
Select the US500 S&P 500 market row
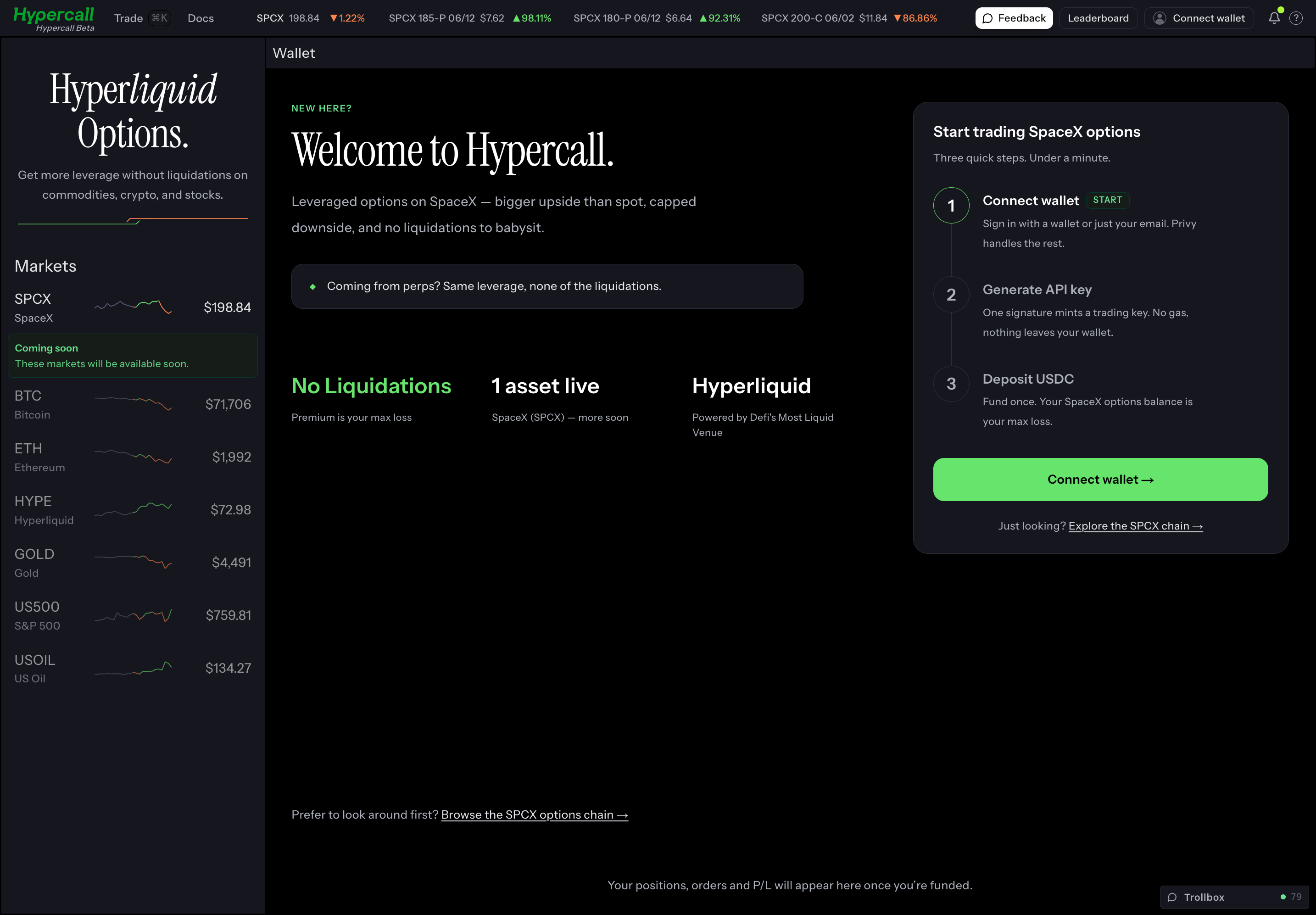click(x=133, y=615)
